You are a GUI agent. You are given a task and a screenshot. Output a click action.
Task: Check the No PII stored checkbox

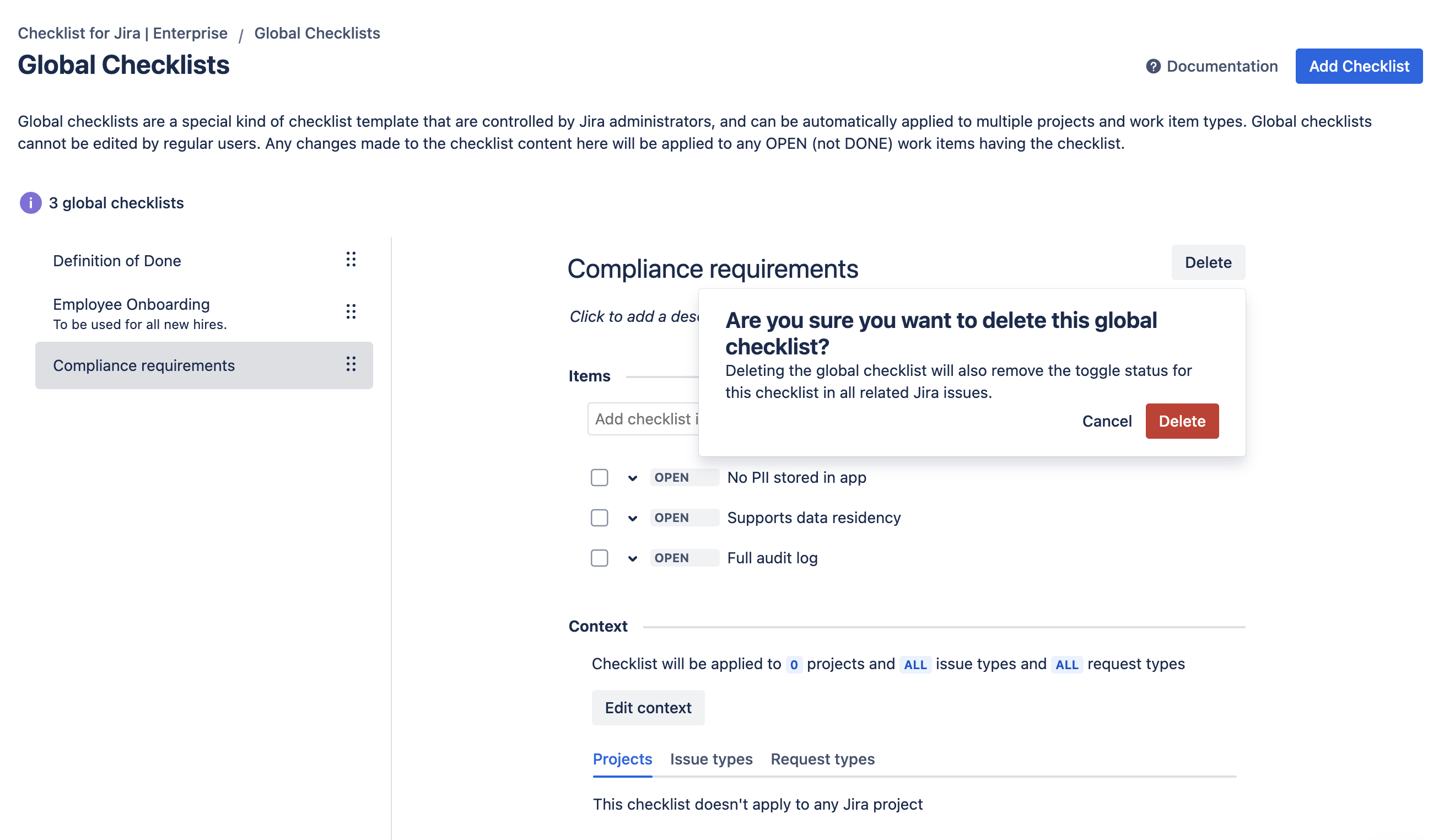[x=599, y=477]
